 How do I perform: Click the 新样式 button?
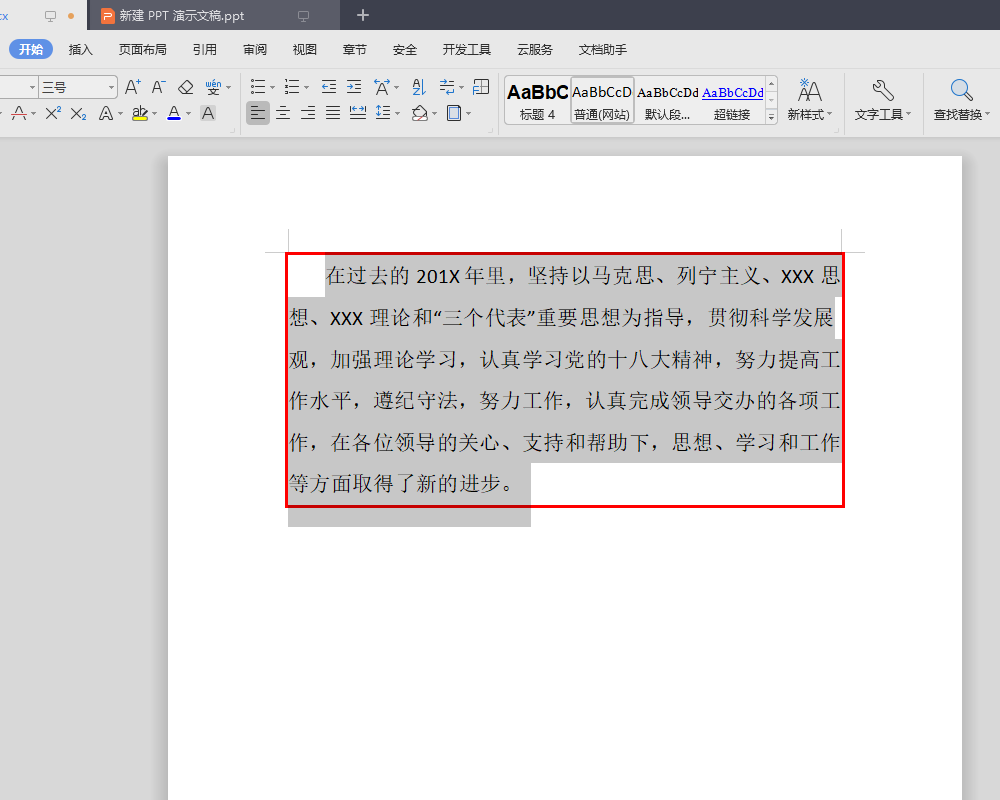click(x=809, y=100)
